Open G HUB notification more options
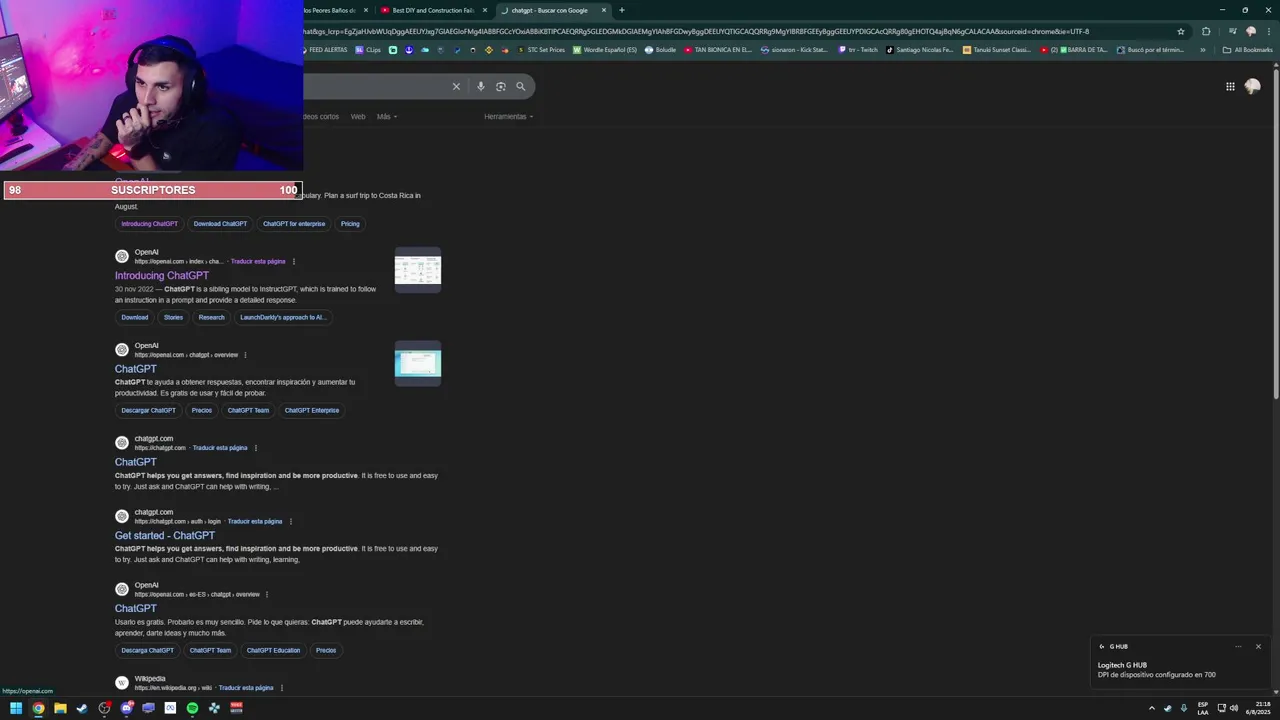Screen dimensions: 1280x720 pyautogui.click(x=1238, y=647)
